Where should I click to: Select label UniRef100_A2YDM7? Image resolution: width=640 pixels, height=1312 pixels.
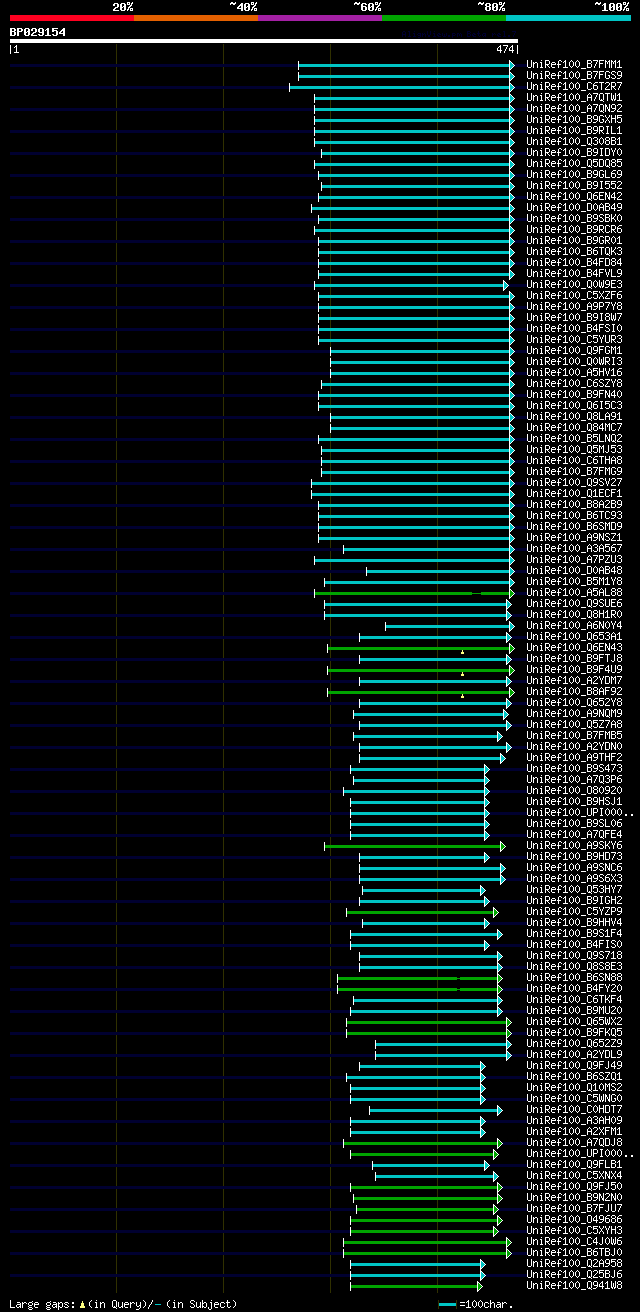point(574,680)
